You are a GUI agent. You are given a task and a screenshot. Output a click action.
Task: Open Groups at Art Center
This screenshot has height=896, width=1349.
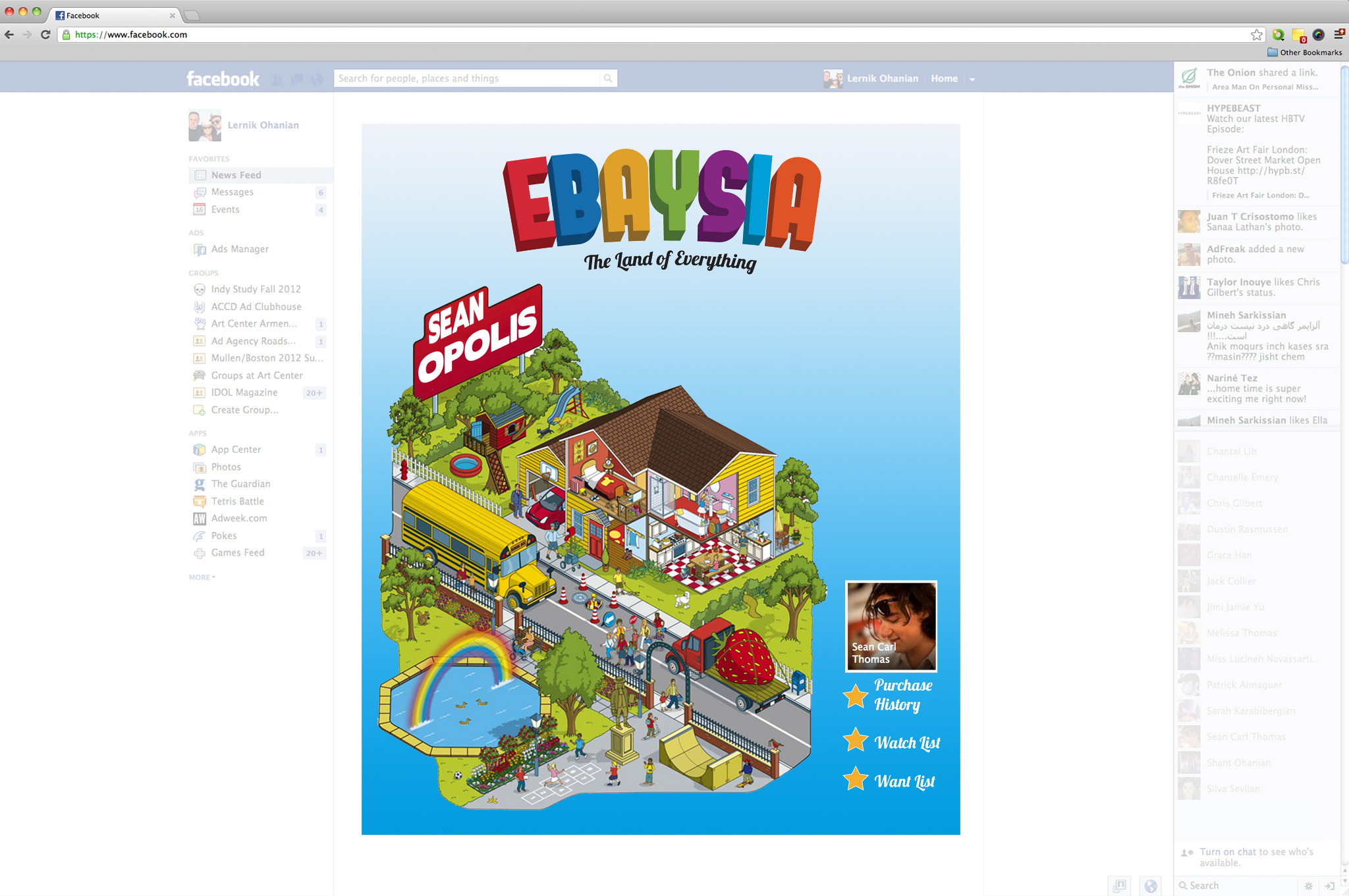[x=257, y=375]
